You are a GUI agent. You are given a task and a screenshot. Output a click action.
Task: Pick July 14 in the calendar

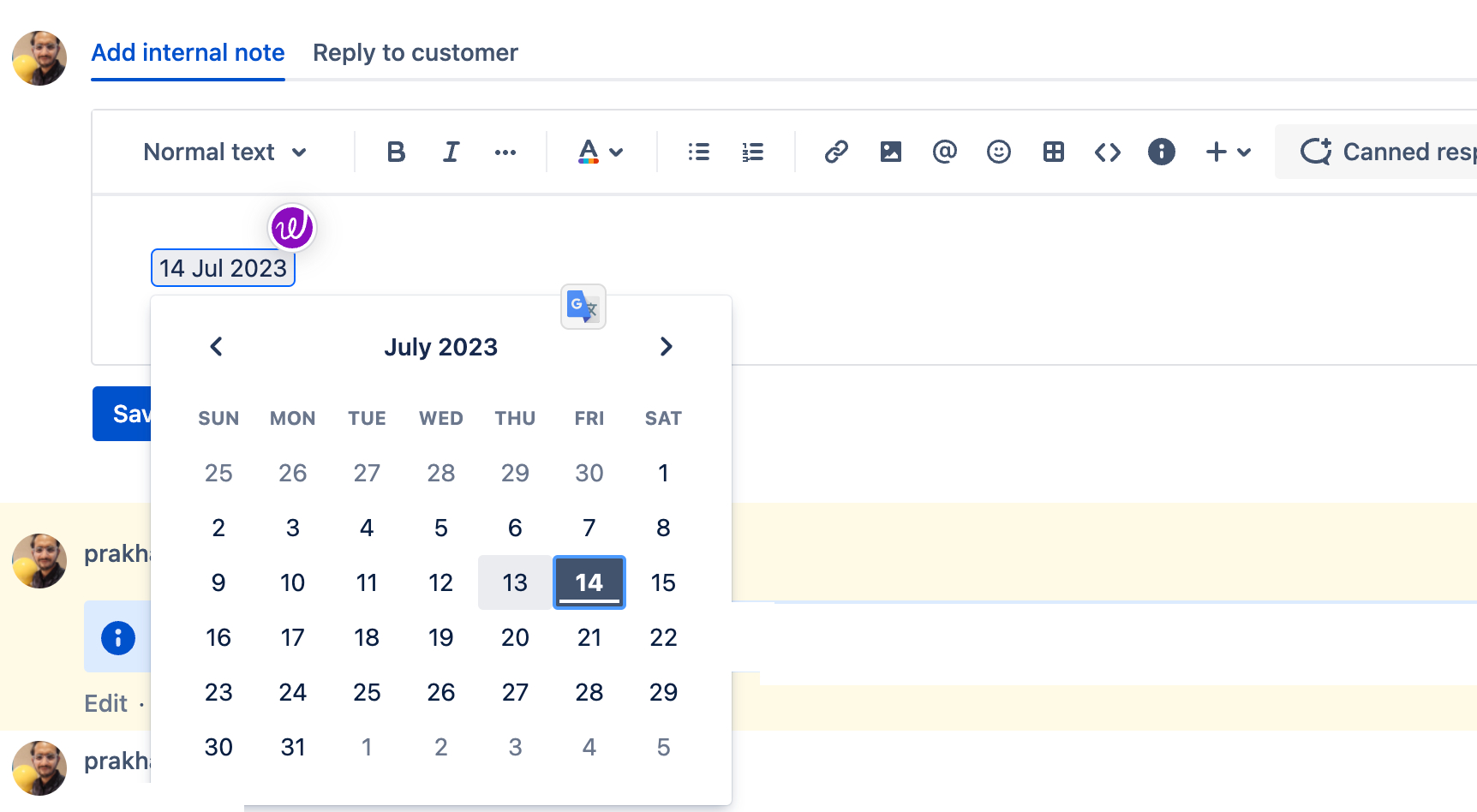click(x=589, y=582)
